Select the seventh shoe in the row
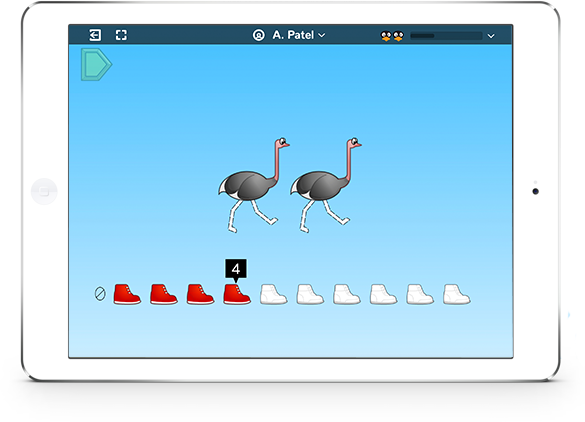585x422 pixels. tap(346, 294)
